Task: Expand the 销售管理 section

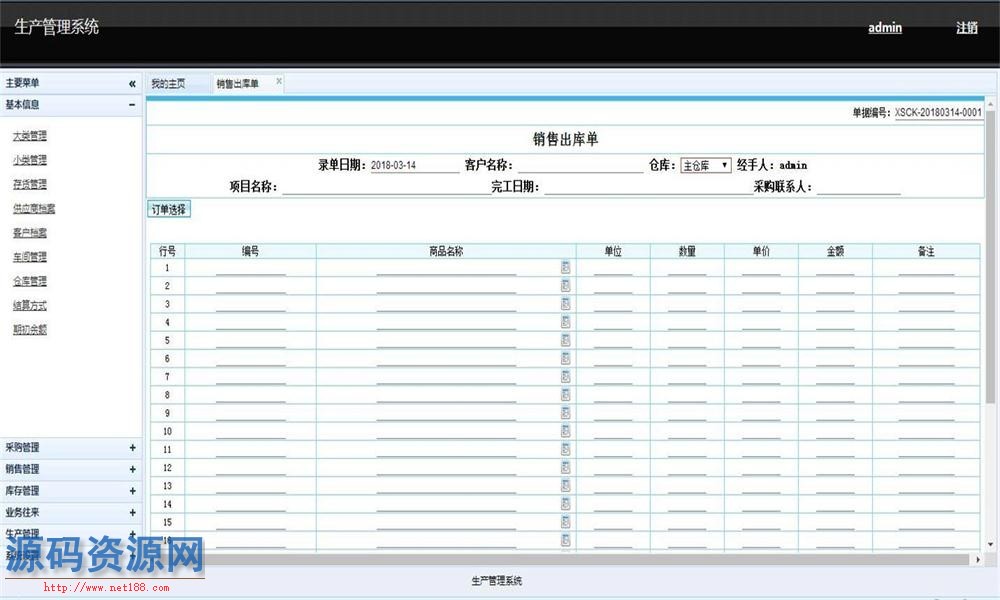Action: [x=132, y=469]
